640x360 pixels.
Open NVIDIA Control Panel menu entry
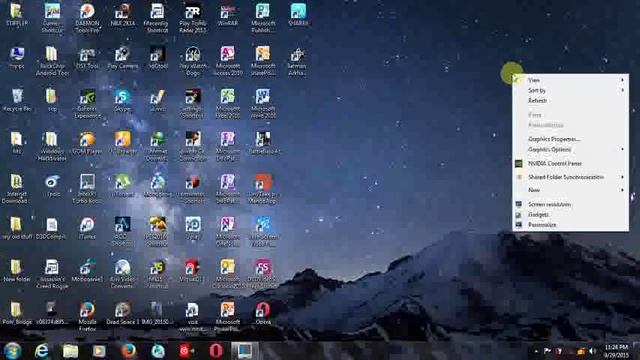(571, 163)
